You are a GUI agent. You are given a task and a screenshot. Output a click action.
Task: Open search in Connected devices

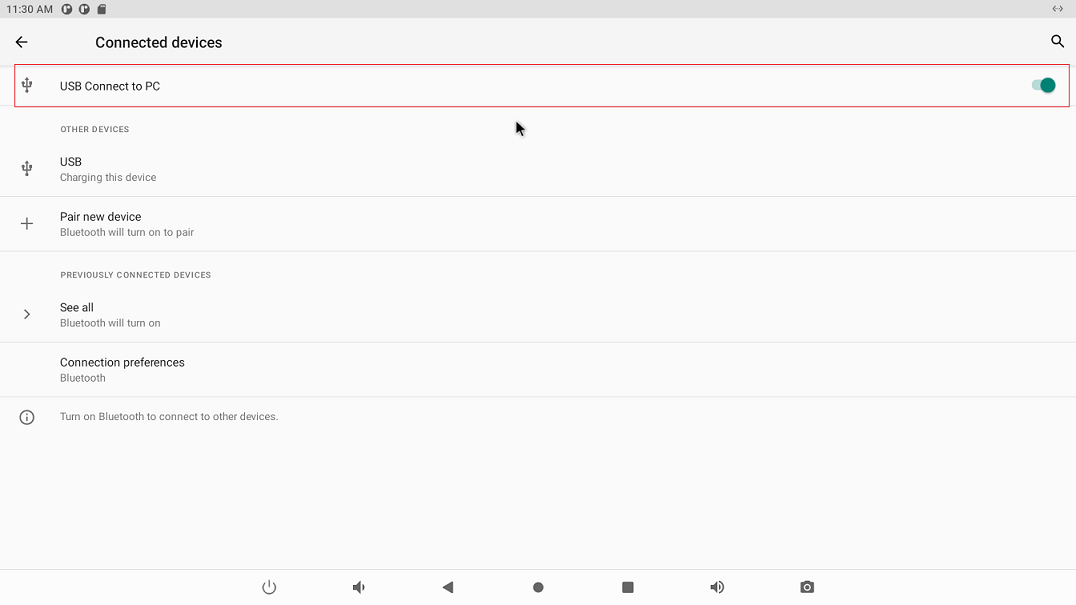(1057, 42)
